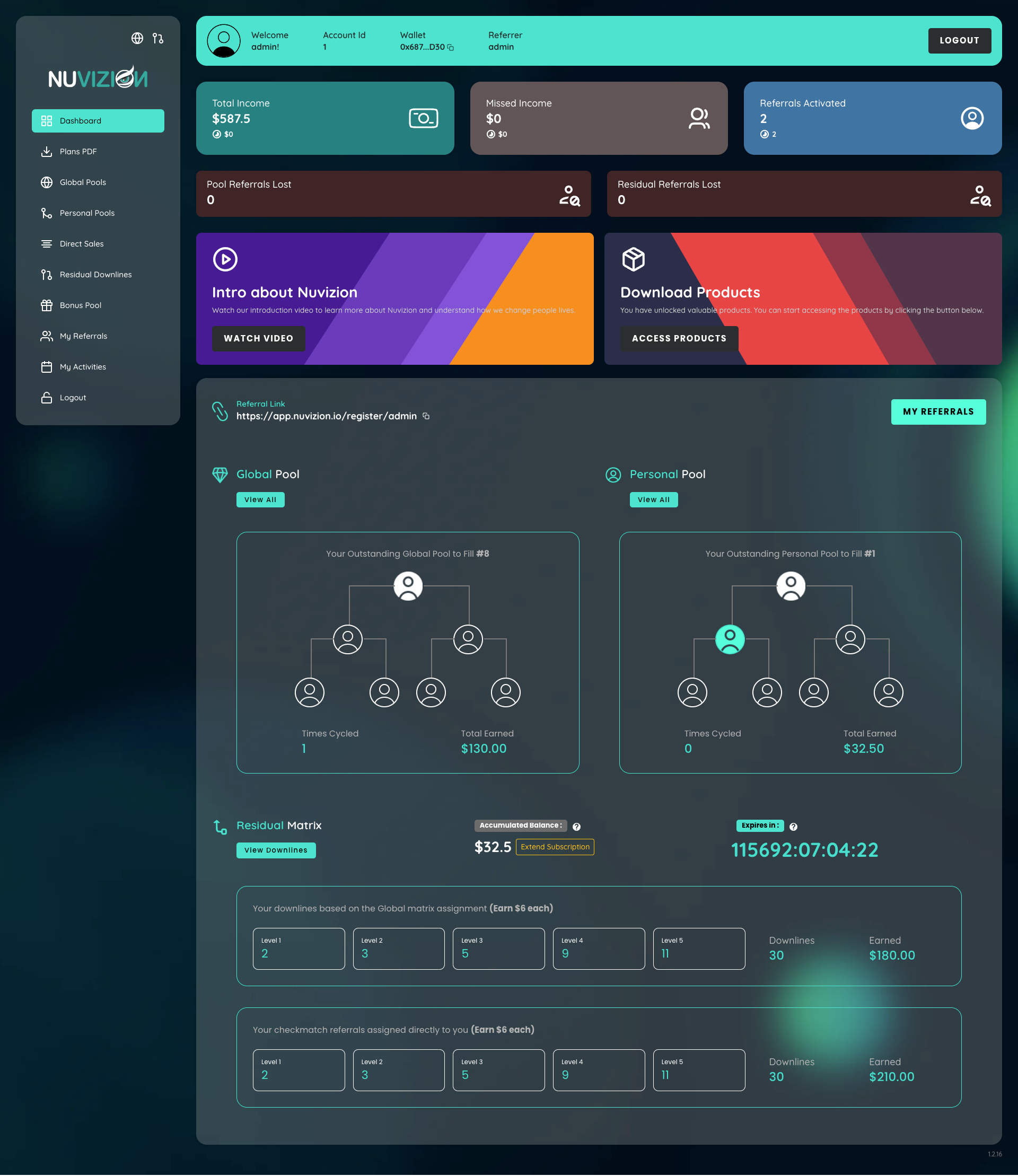Click the Missed Income users icon
1018x1176 pixels.
tap(699, 118)
